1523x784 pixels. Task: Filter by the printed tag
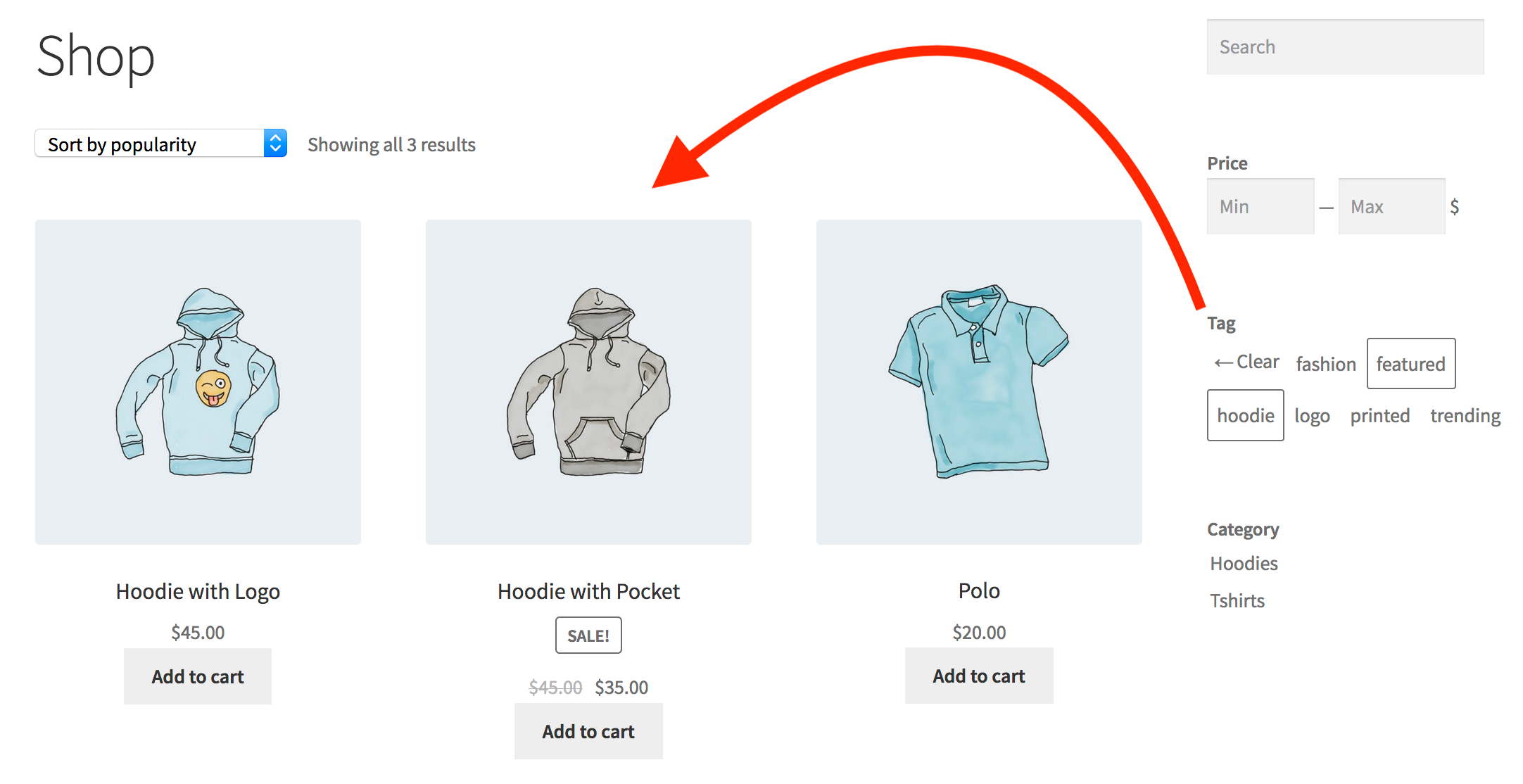(x=1379, y=415)
